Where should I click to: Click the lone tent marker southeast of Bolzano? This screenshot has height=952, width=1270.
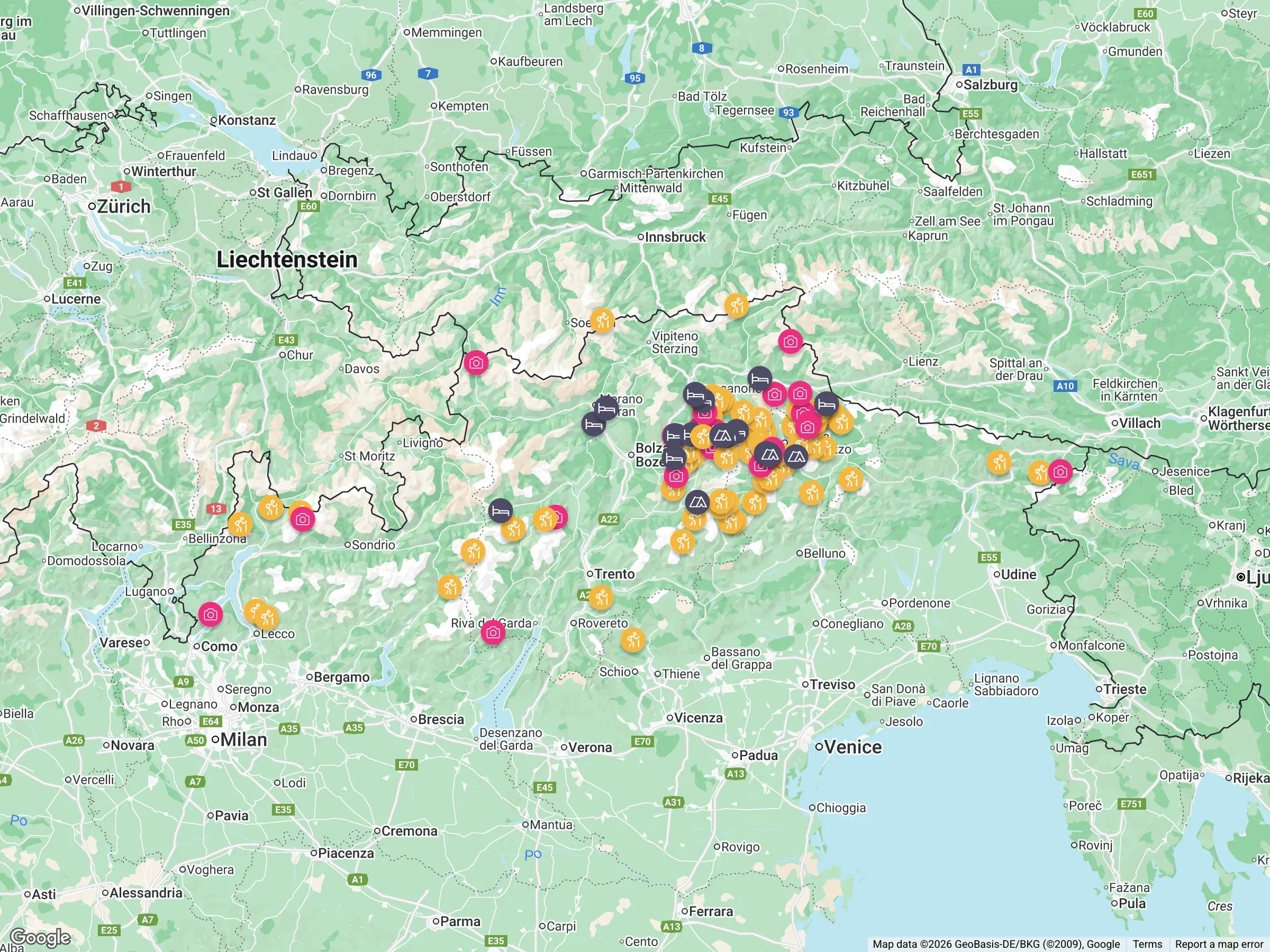click(x=697, y=502)
